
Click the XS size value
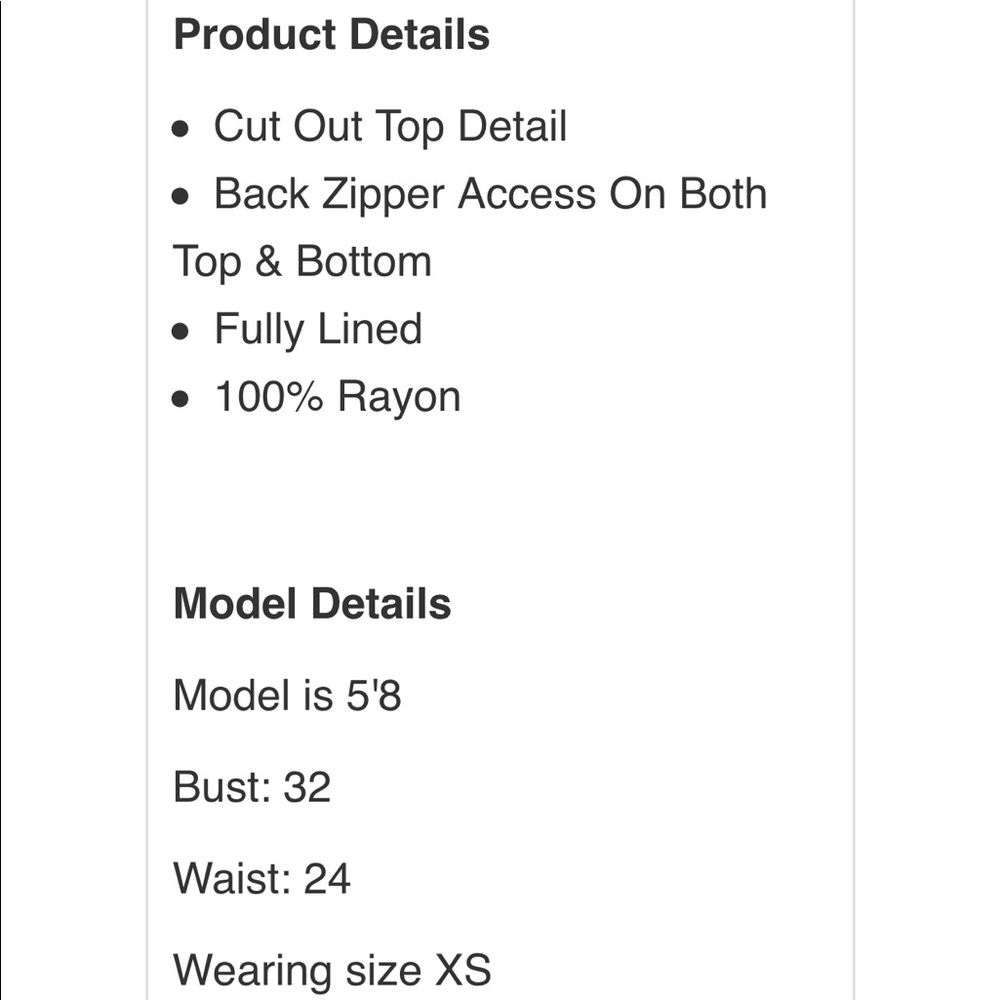pyautogui.click(x=462, y=970)
